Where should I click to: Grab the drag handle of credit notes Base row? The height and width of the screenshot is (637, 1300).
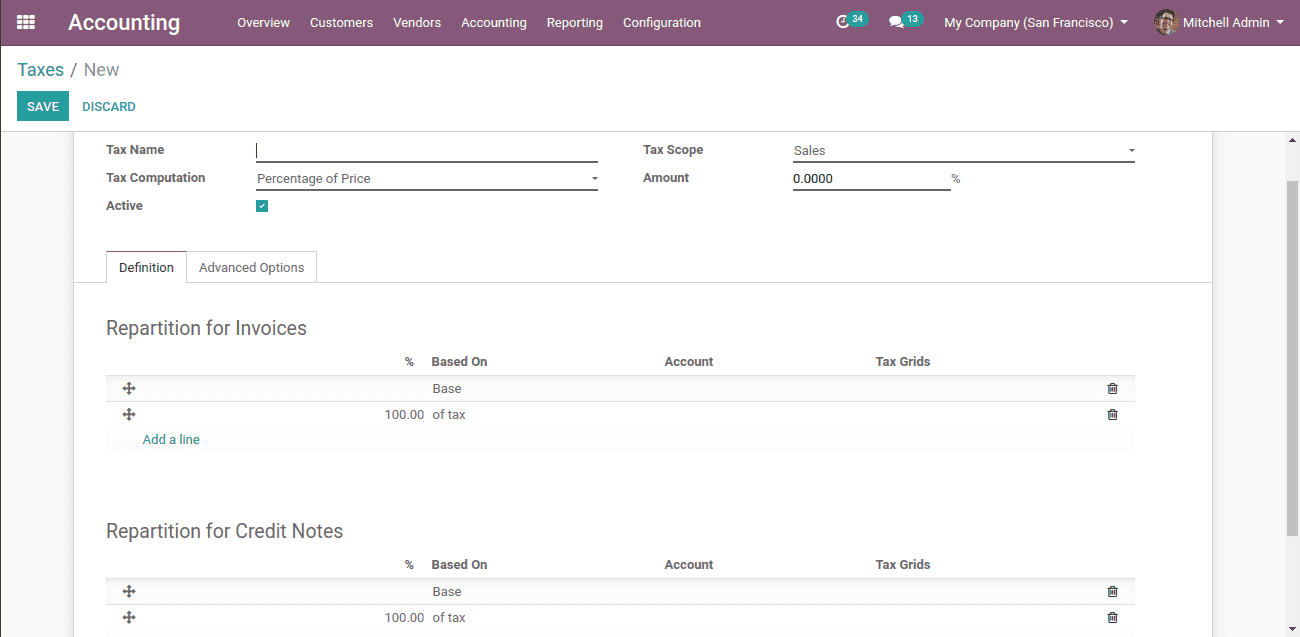click(129, 592)
